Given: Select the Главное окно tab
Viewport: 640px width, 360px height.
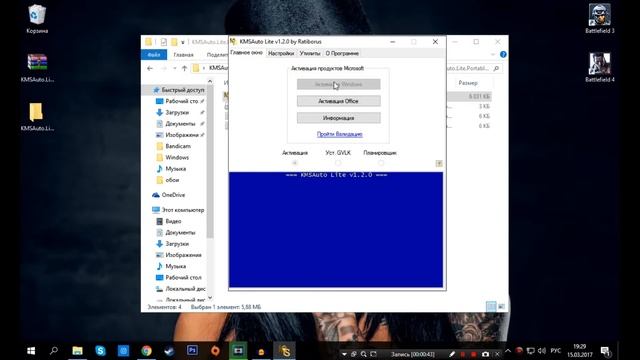Looking at the screenshot, I should pos(247,53).
